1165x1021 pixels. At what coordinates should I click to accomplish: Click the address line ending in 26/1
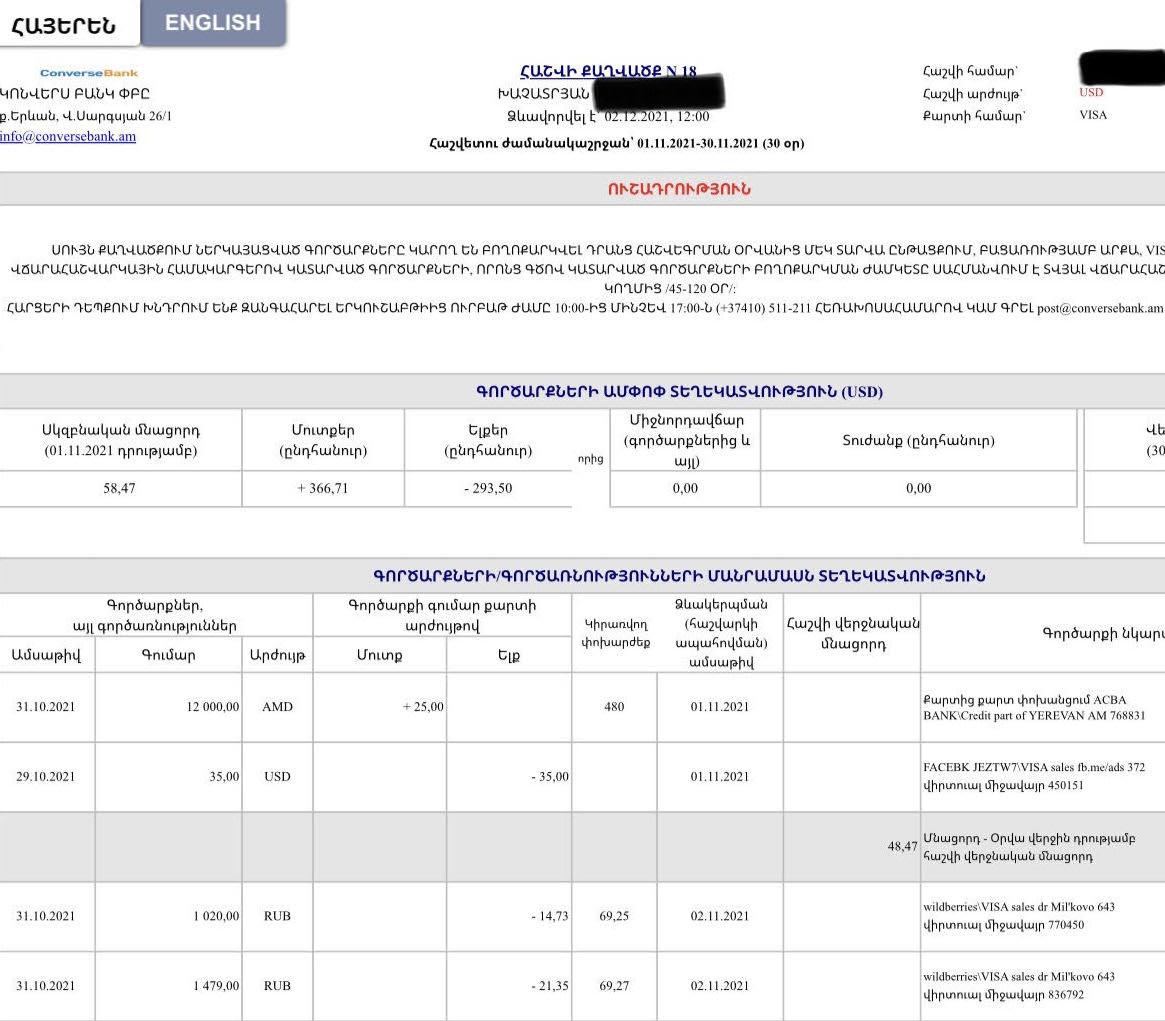[x=85, y=116]
